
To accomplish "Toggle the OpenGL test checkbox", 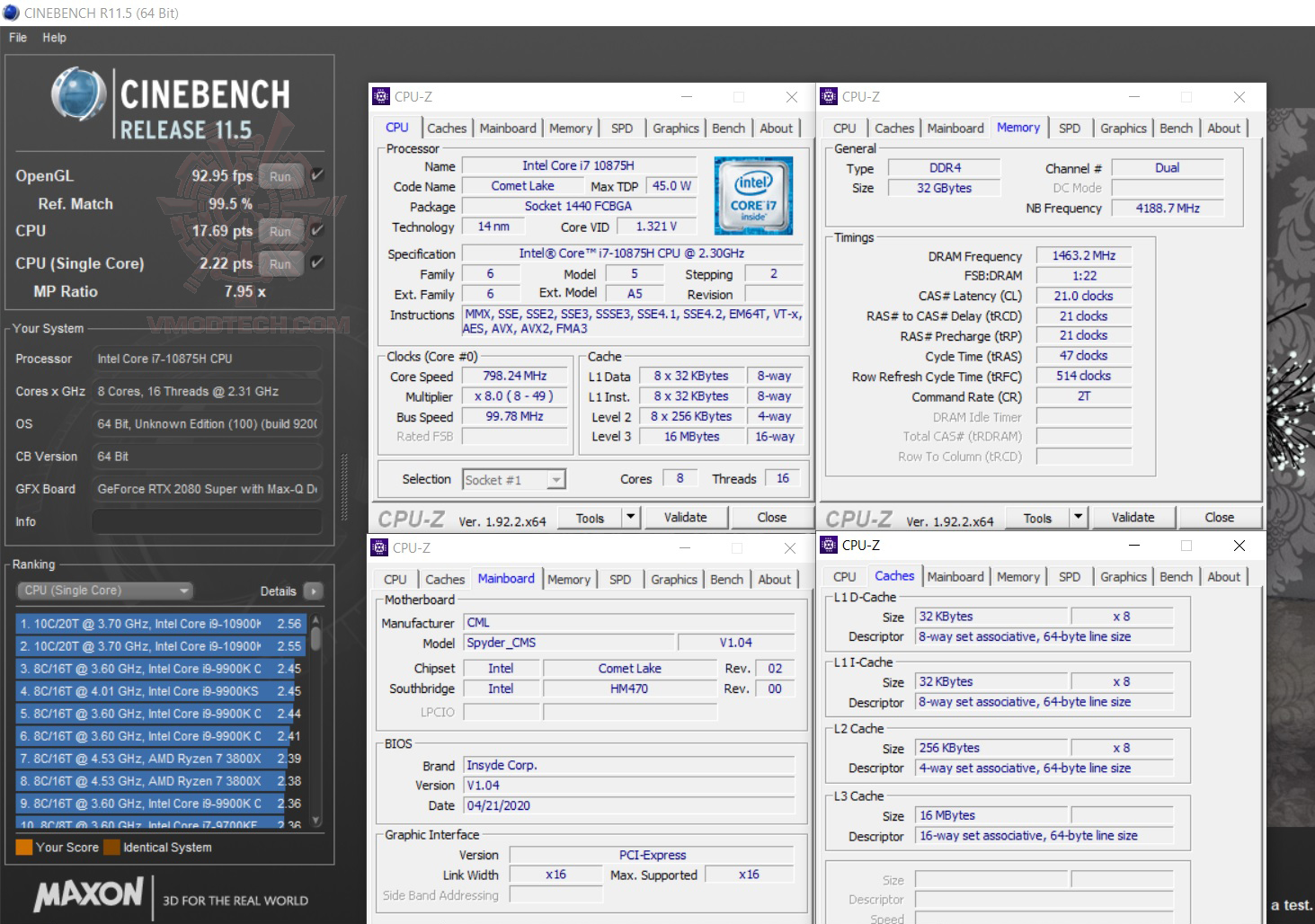I will coord(317,175).
